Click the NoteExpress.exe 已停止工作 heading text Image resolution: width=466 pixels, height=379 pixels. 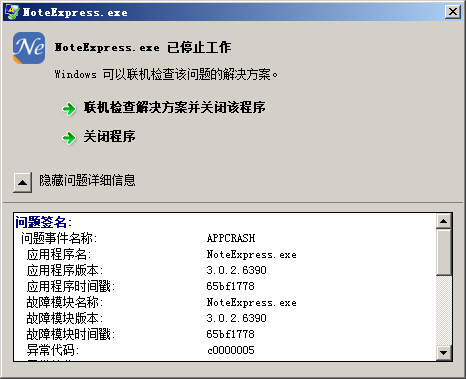(143, 47)
